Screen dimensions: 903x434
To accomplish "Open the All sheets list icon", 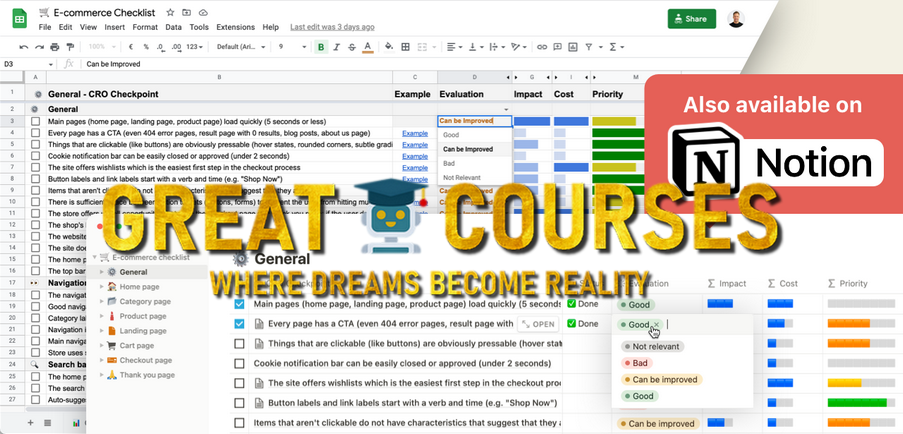I will point(48,422).
